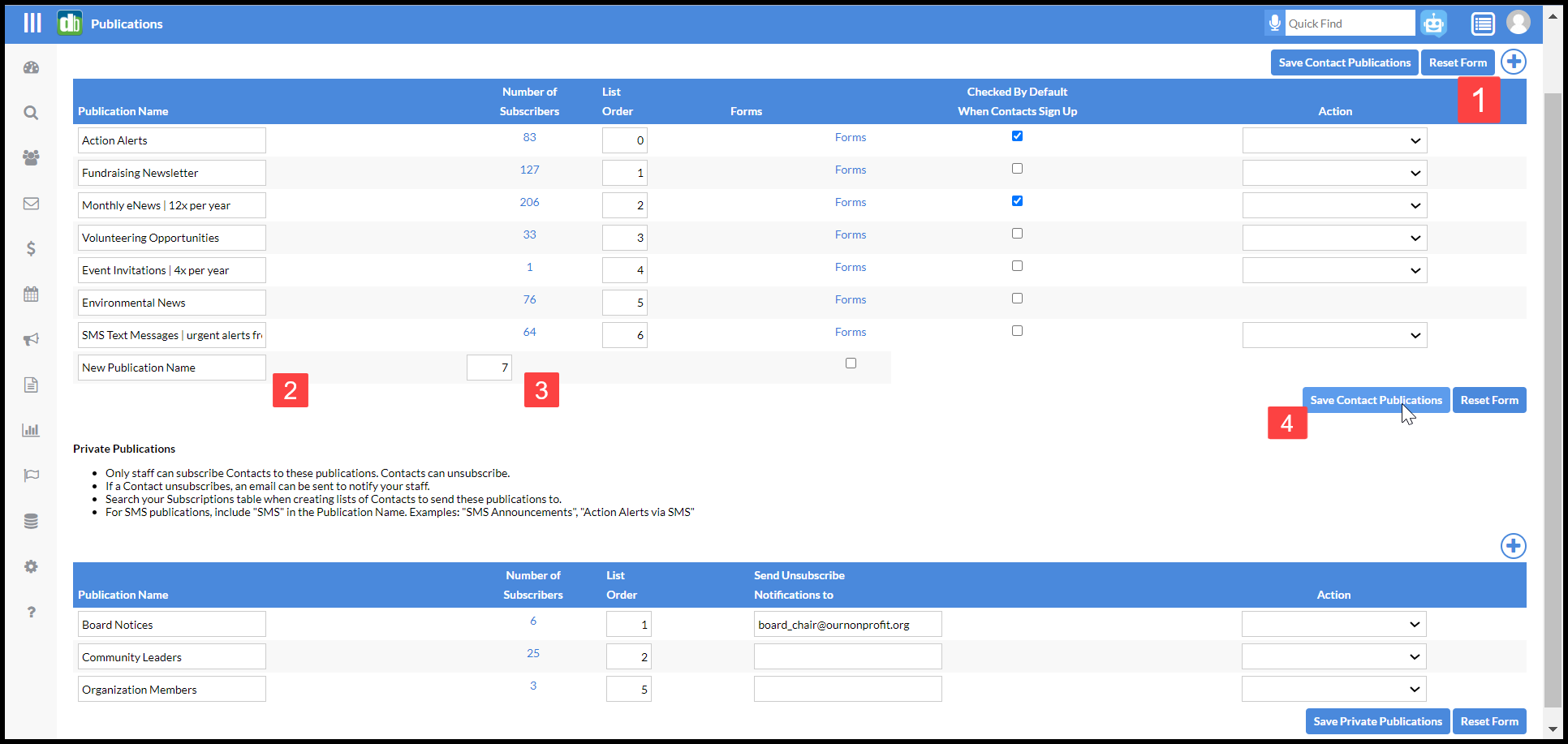Click Save Private Publications button
This screenshot has height=744, width=1568.
[x=1377, y=721]
